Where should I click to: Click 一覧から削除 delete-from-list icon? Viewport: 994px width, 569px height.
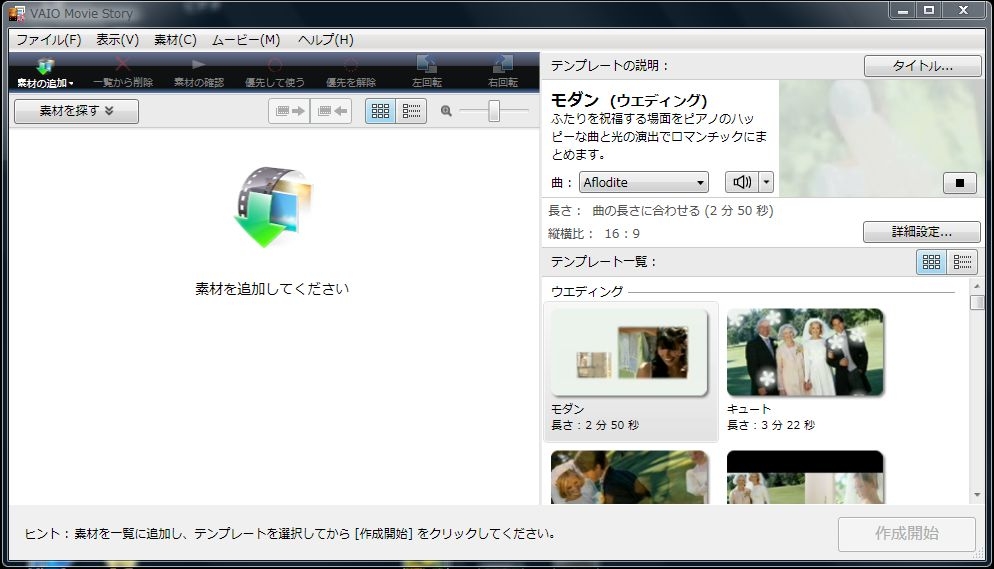[123, 72]
